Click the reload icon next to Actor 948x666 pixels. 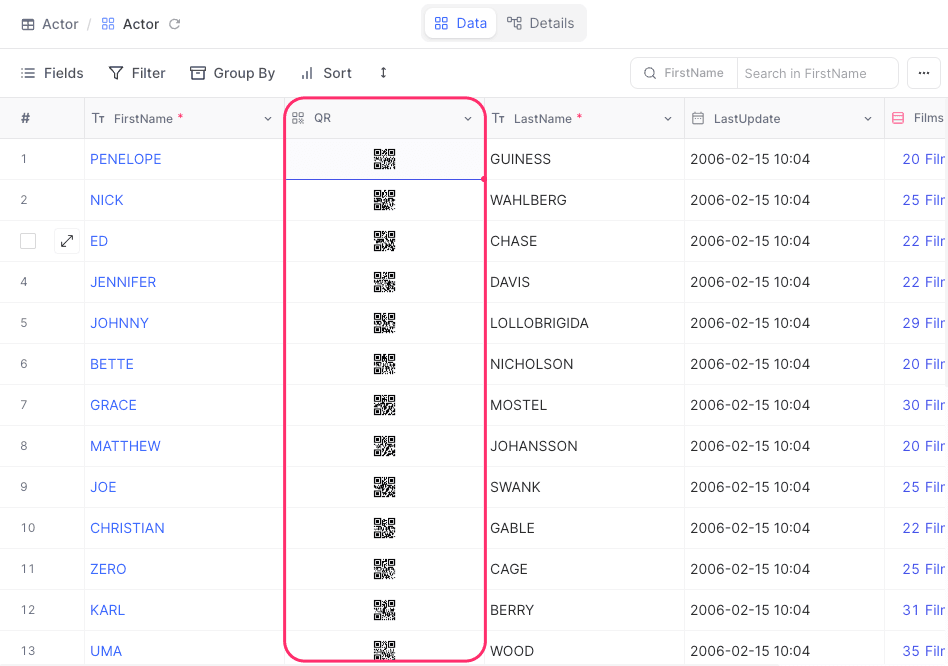(x=175, y=24)
